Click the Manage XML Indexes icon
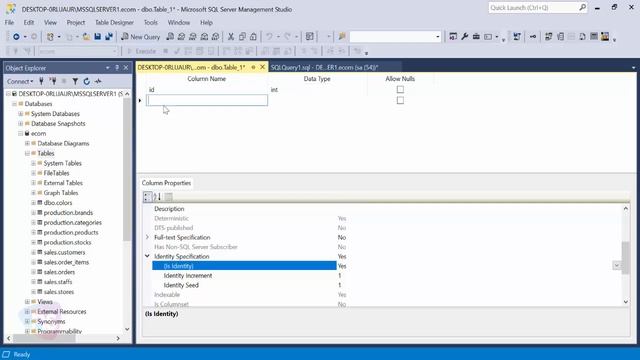The width and height of the screenshot is (640, 360). point(582,37)
